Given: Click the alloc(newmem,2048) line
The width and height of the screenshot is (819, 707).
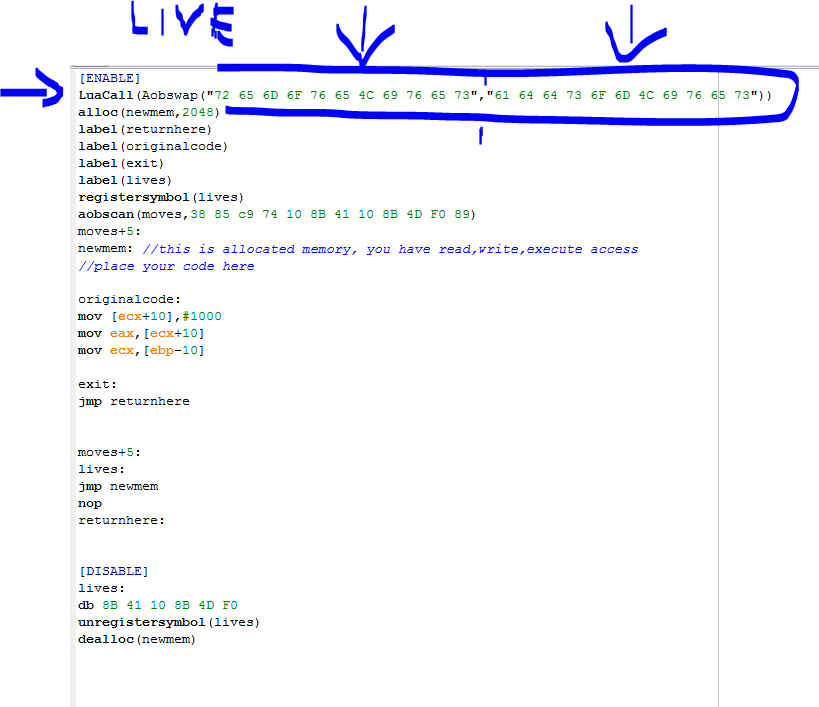Looking at the screenshot, I should coord(148,112).
